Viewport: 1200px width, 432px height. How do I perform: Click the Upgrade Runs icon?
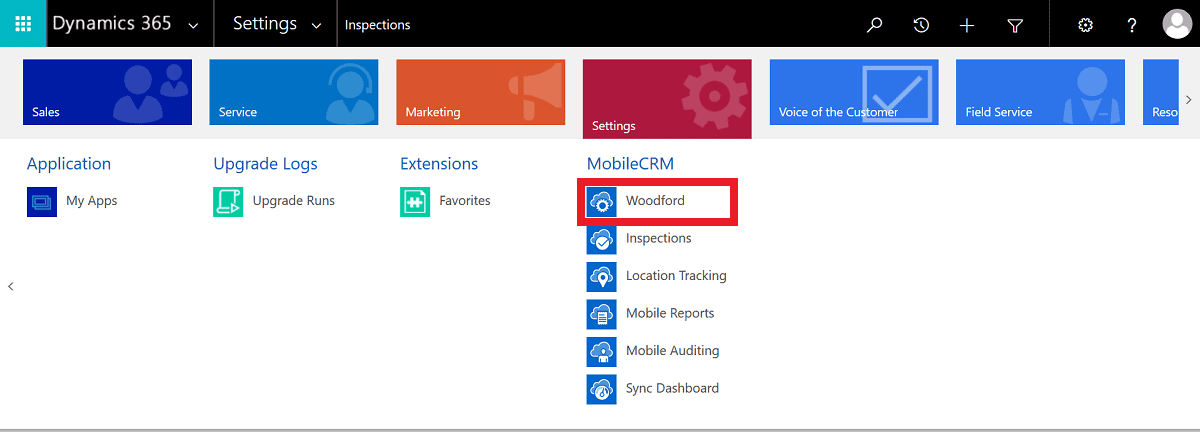229,201
